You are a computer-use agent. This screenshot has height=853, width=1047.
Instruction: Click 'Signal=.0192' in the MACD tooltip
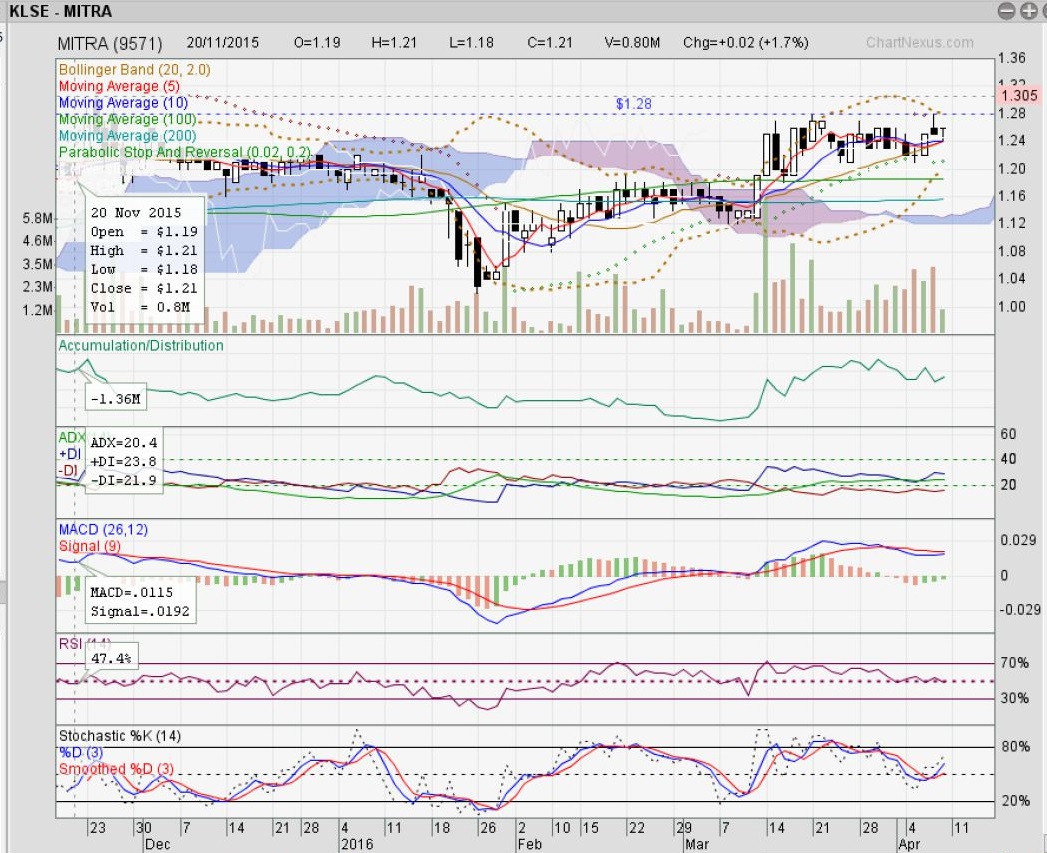140,611
